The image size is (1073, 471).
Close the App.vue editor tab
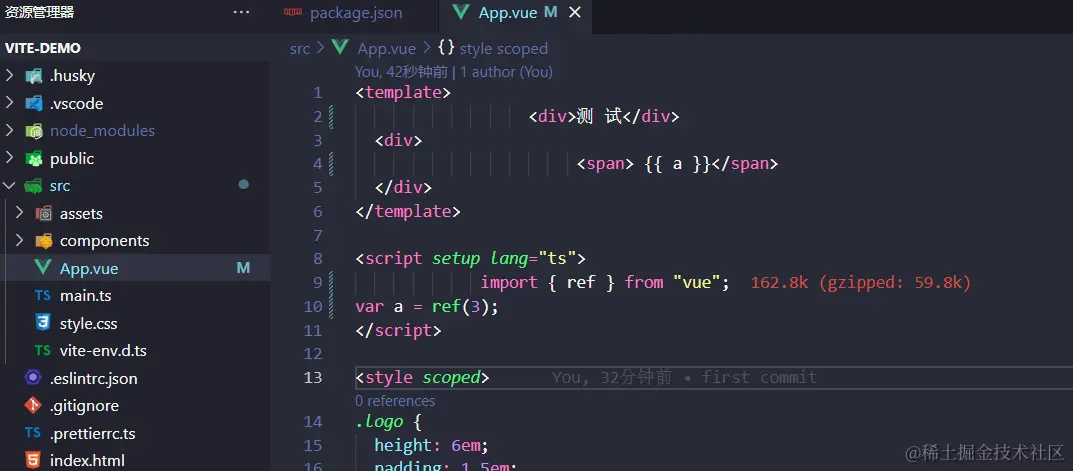pos(575,12)
